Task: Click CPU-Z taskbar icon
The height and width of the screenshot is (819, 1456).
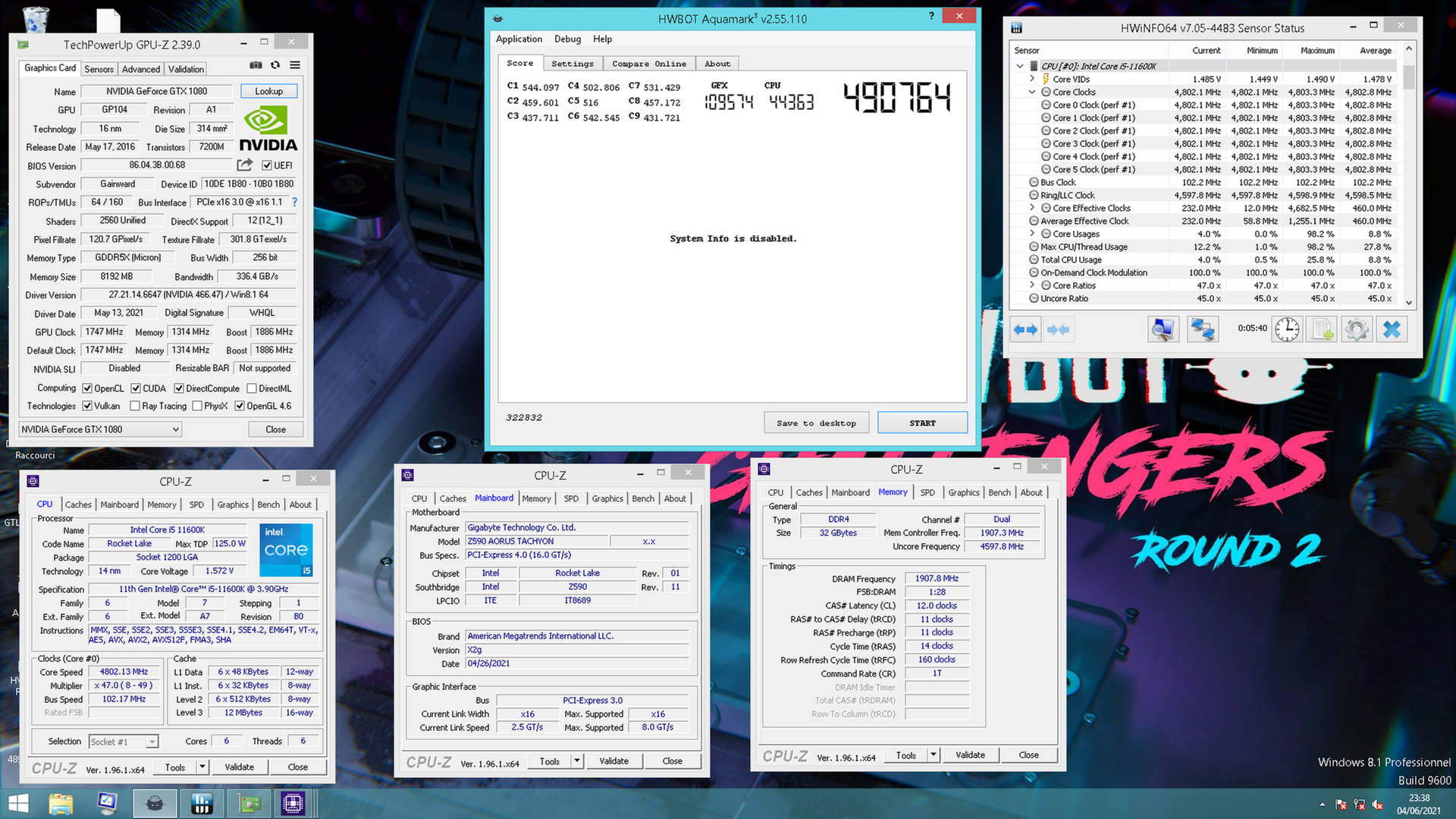Action: tap(293, 804)
